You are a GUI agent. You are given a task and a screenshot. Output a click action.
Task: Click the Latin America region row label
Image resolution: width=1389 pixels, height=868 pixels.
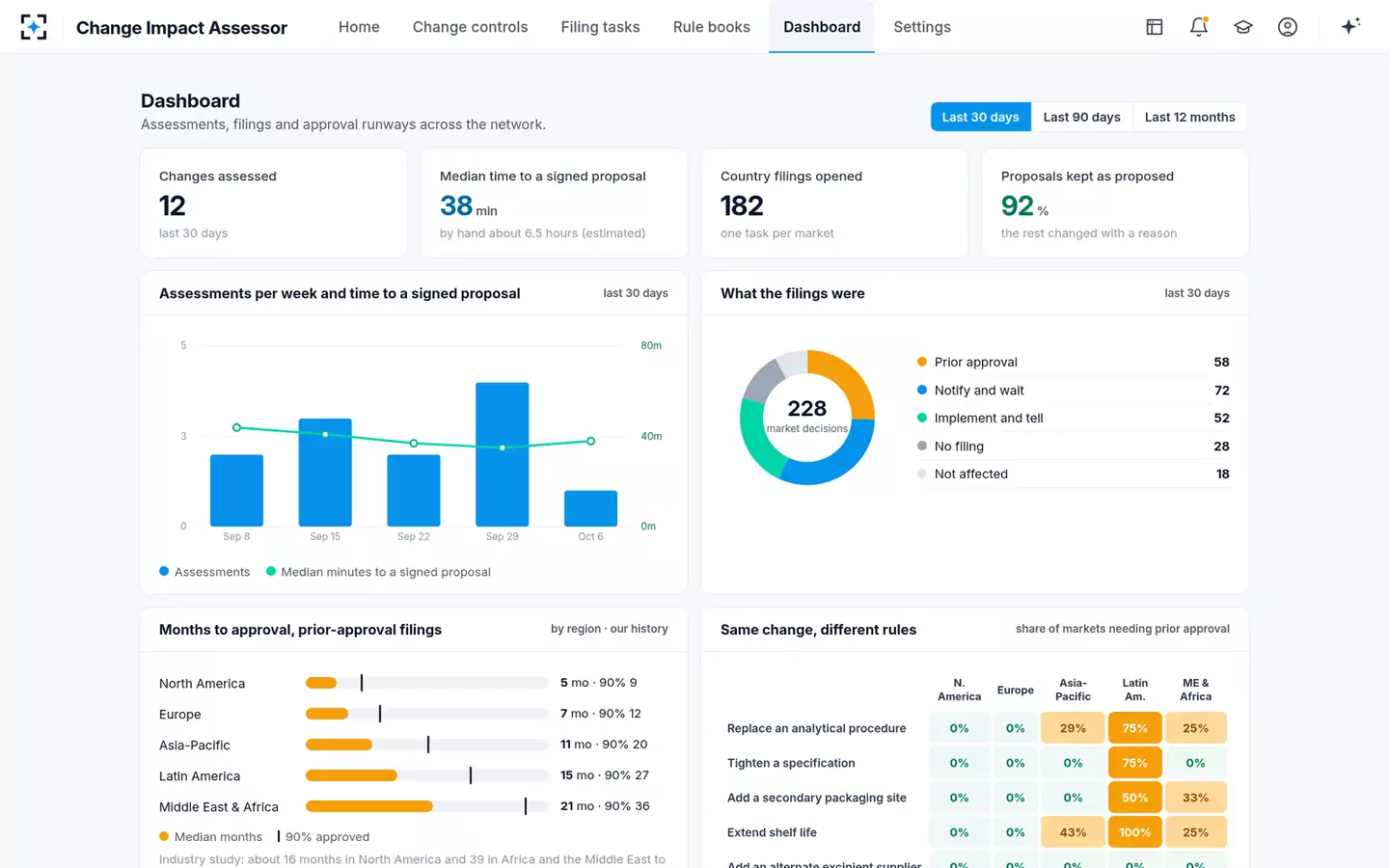(200, 776)
